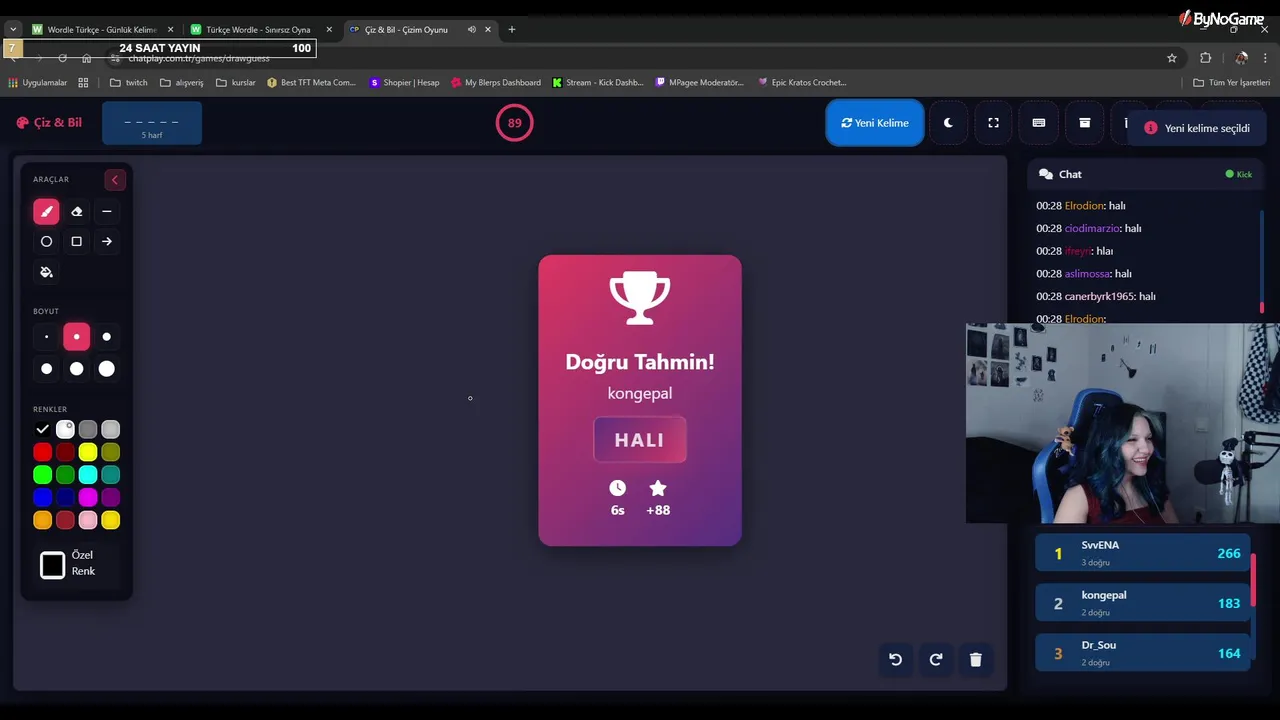Click the Kick connection status indicator
The width and height of the screenshot is (1280, 720).
click(x=1239, y=174)
